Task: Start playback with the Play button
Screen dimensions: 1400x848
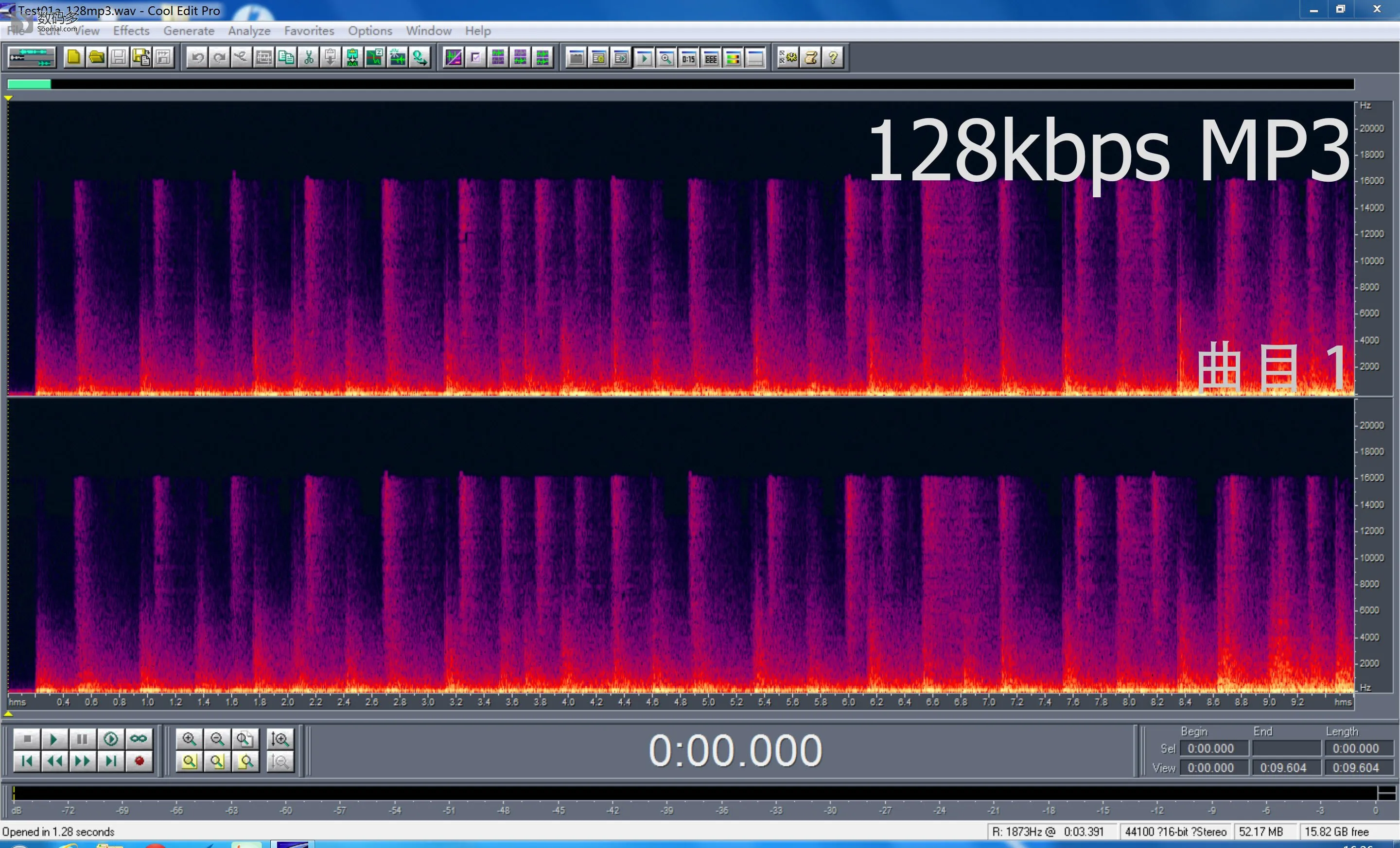Action: (54, 738)
